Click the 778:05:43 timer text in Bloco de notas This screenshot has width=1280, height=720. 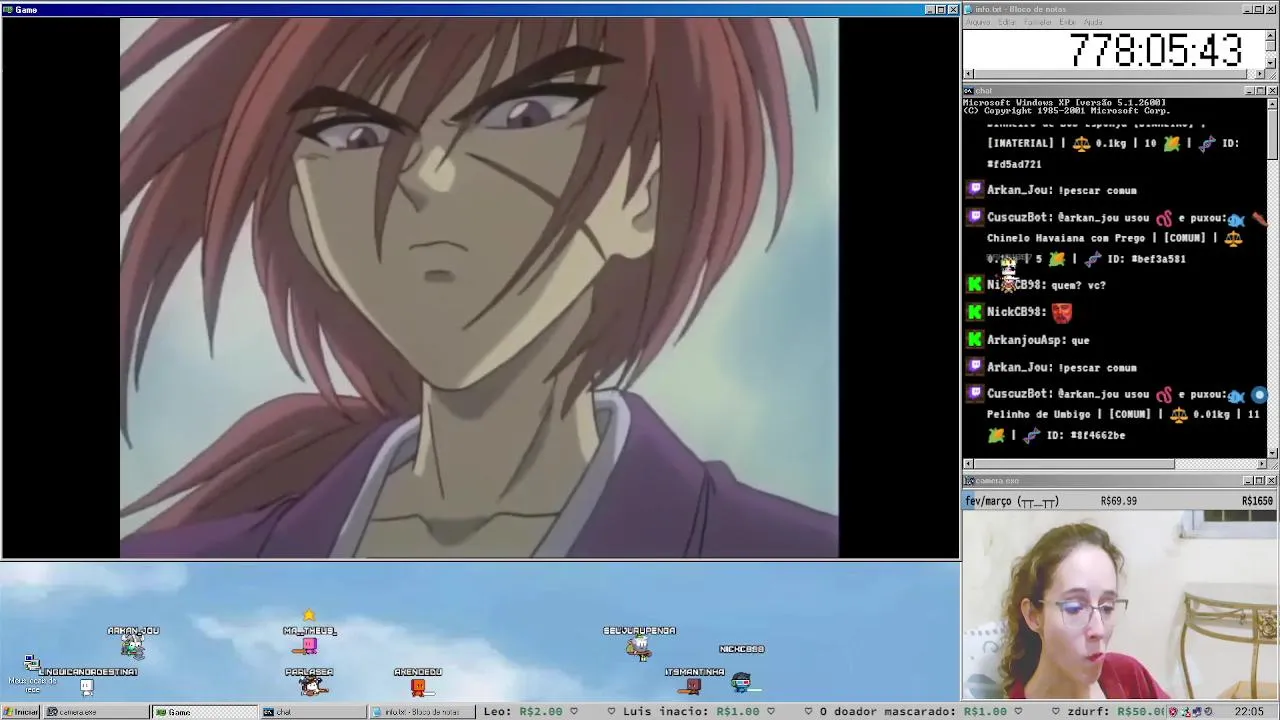pyautogui.click(x=1155, y=50)
